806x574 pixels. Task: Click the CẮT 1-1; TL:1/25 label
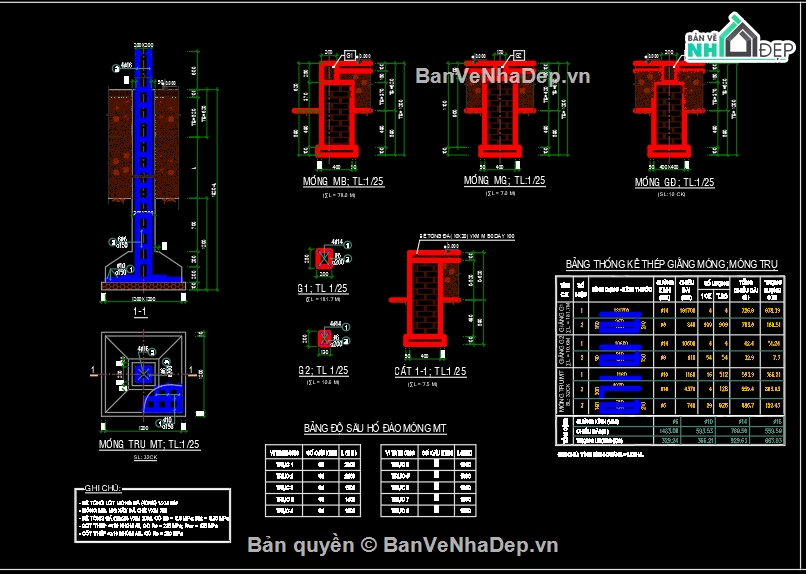pyautogui.click(x=430, y=372)
